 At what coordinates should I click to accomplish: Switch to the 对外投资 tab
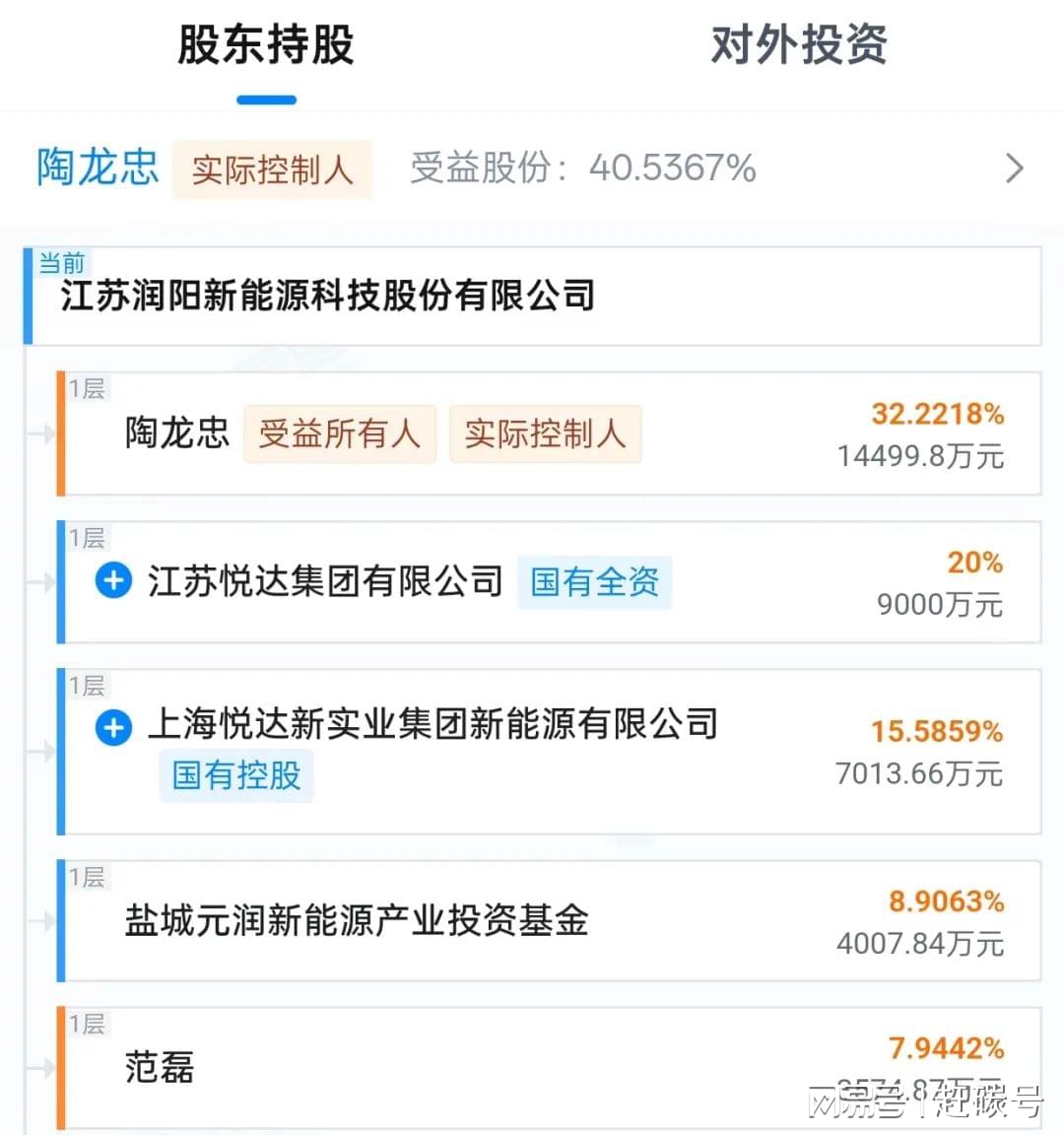pyautogui.click(x=798, y=45)
